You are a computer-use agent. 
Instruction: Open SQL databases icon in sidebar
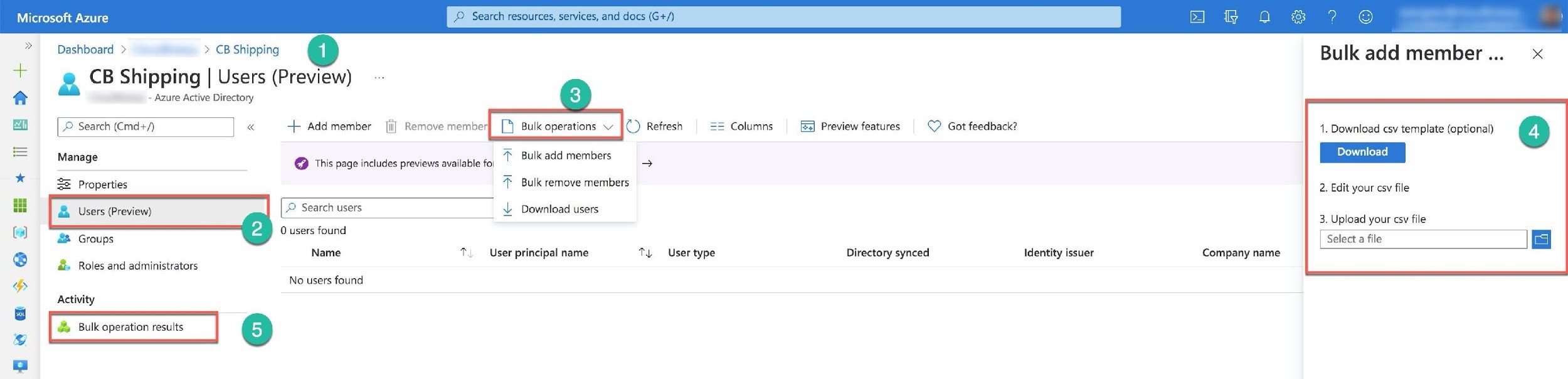[x=20, y=313]
